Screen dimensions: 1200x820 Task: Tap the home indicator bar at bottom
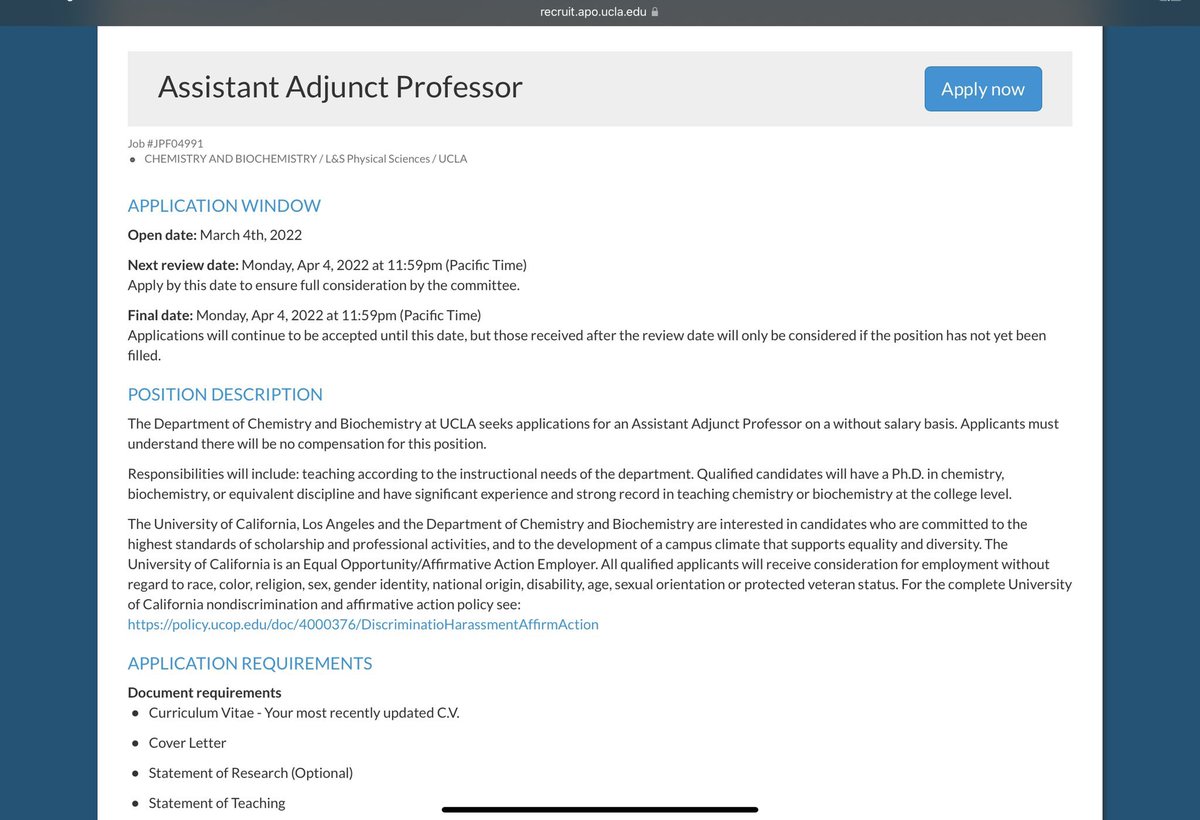[600, 809]
